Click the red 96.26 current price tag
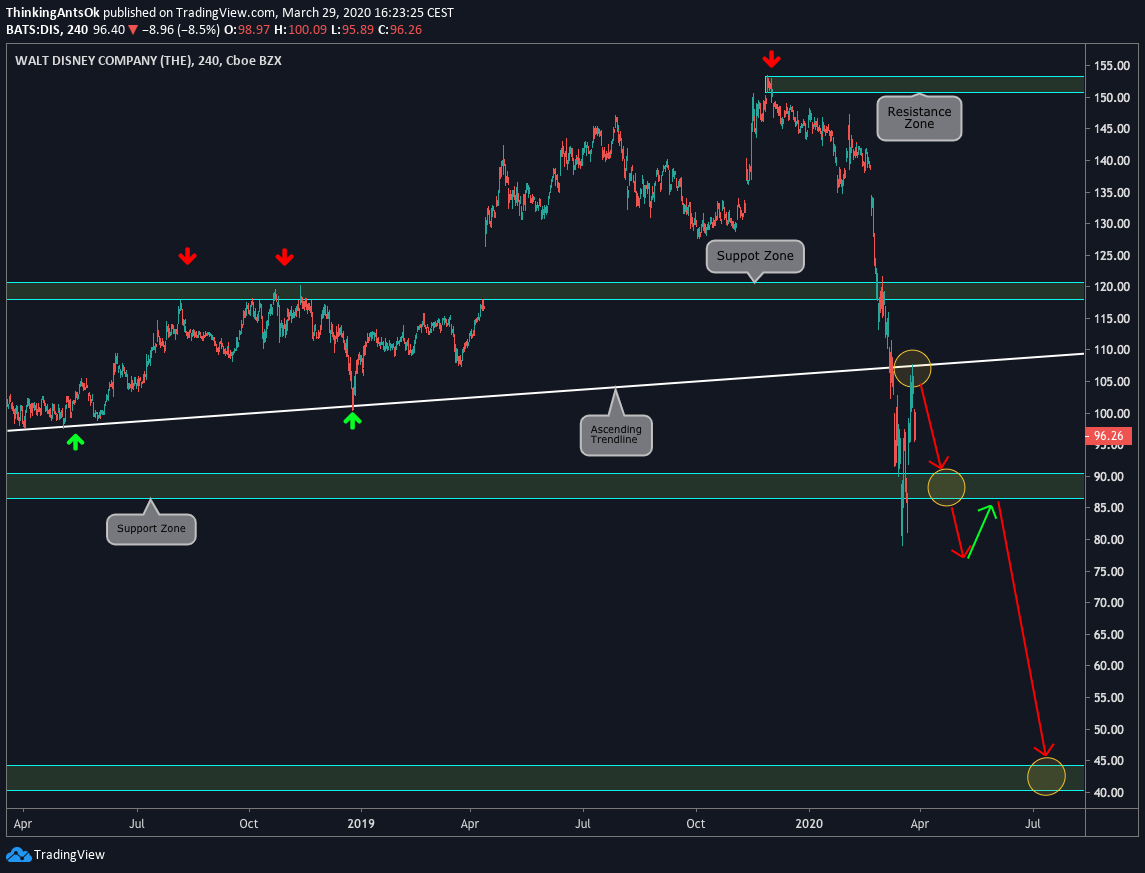Screen dimensions: 1145x873 (1108, 436)
